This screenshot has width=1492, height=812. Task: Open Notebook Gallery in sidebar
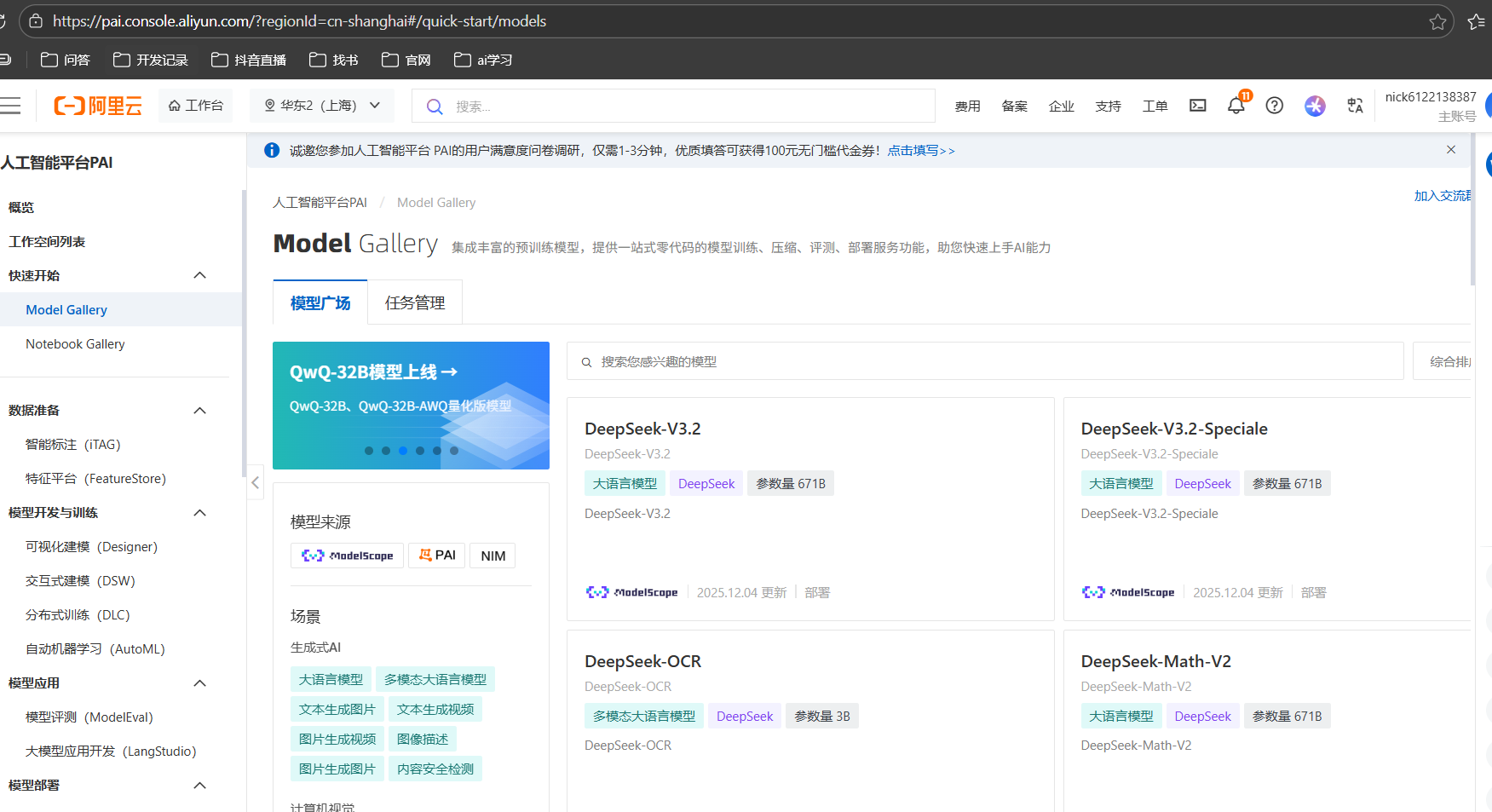click(75, 344)
